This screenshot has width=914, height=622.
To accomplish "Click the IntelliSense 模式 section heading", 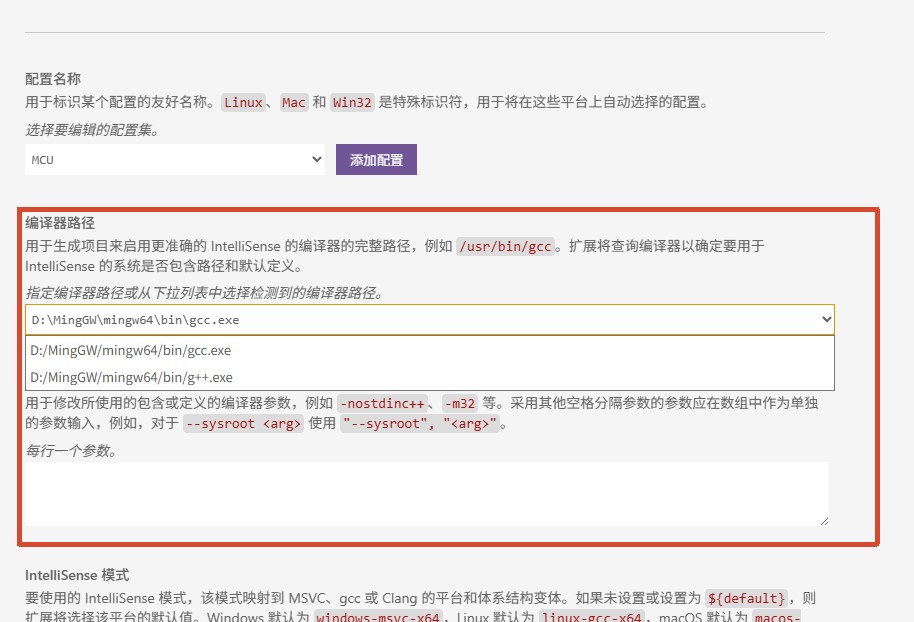I will tap(77, 575).
